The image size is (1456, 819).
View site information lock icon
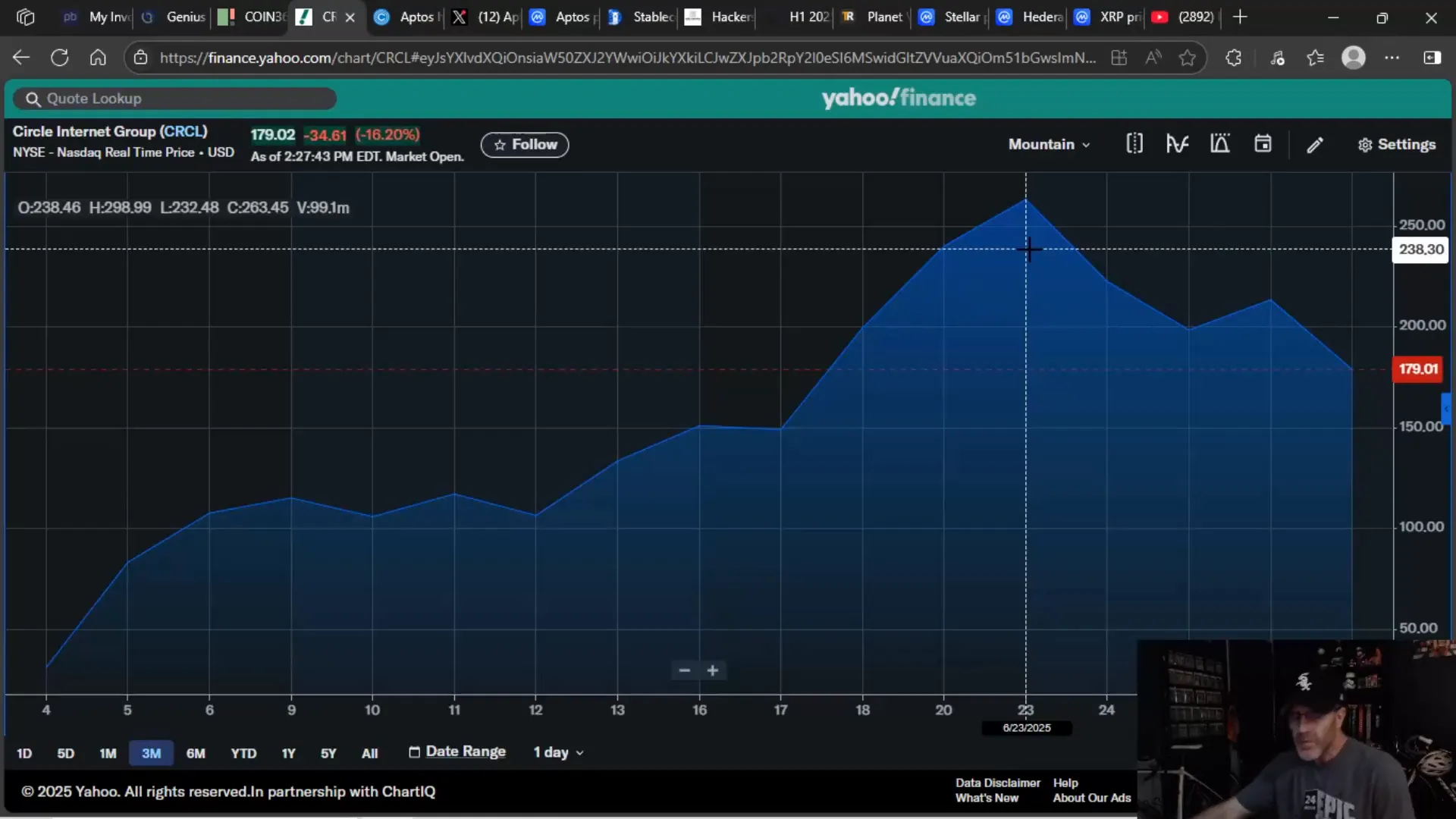click(x=140, y=58)
